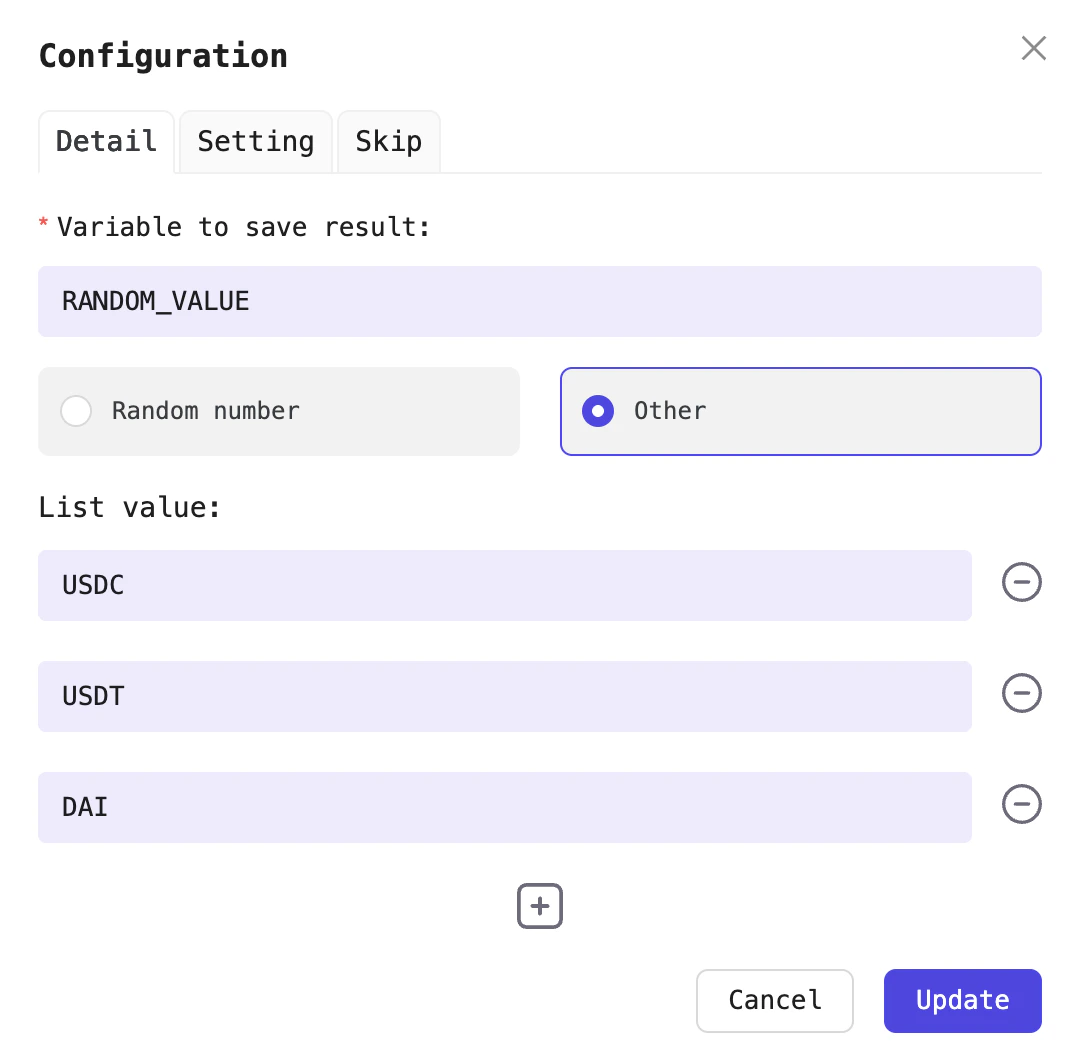Cancel the configuration changes
This screenshot has height=1060, width=1072.
pyautogui.click(x=774, y=1000)
